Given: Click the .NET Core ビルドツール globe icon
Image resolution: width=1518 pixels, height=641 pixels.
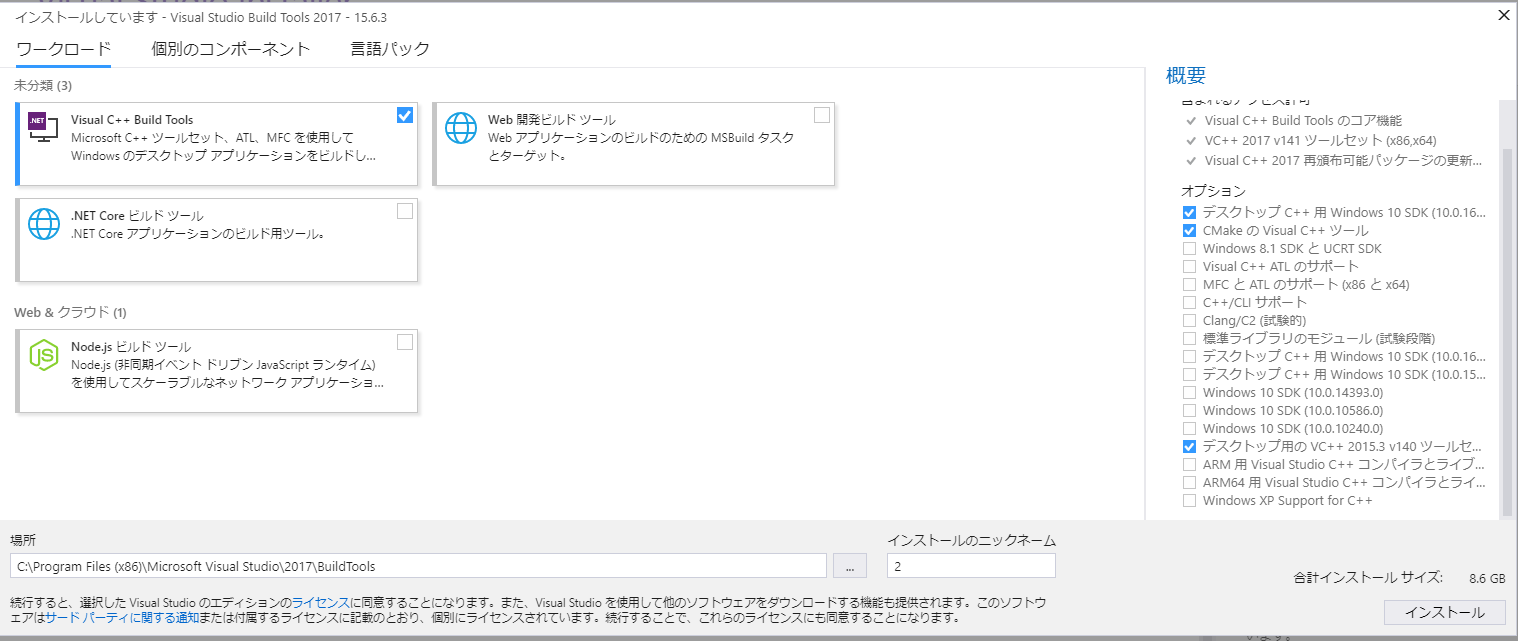Looking at the screenshot, I should pyautogui.click(x=43, y=224).
